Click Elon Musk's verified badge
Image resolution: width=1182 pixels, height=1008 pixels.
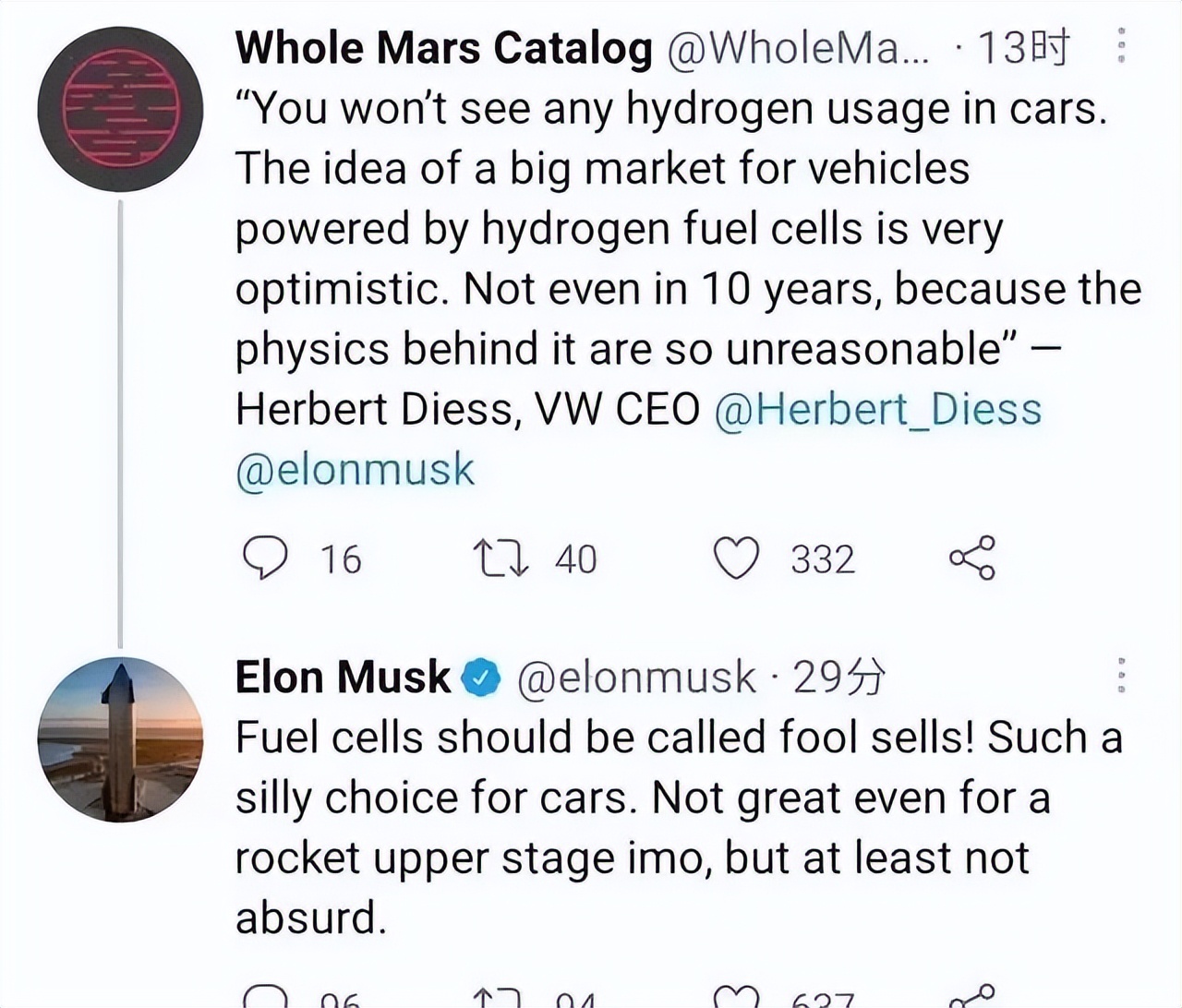pyautogui.click(x=479, y=678)
